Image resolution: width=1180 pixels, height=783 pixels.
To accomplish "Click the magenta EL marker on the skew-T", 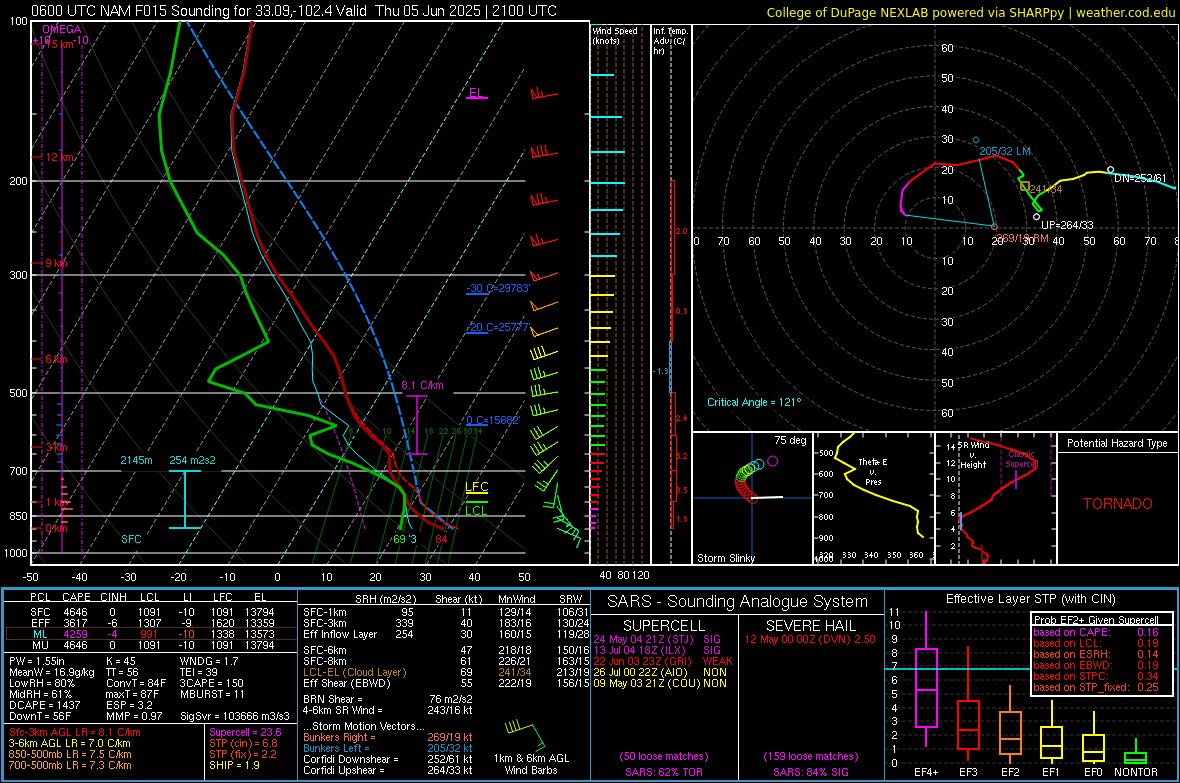I will 476,93.
